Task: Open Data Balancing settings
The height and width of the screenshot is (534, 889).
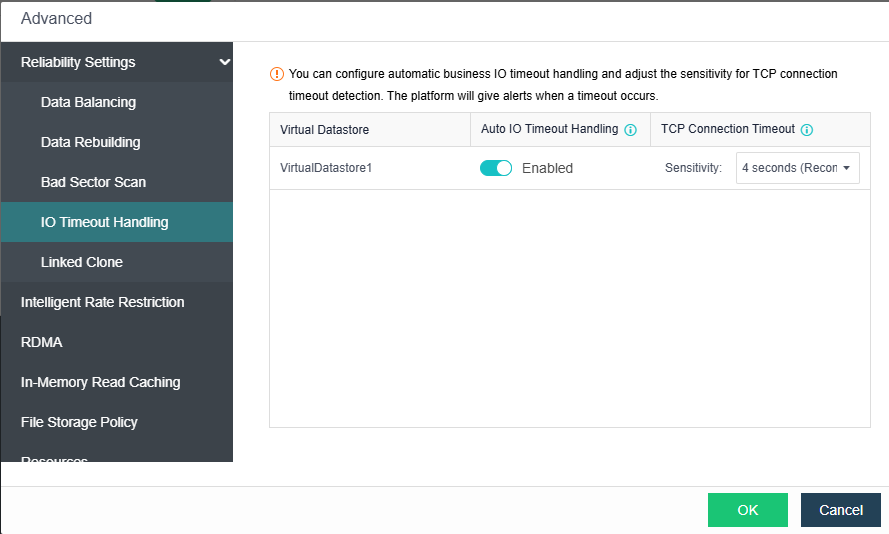Action: tap(88, 102)
